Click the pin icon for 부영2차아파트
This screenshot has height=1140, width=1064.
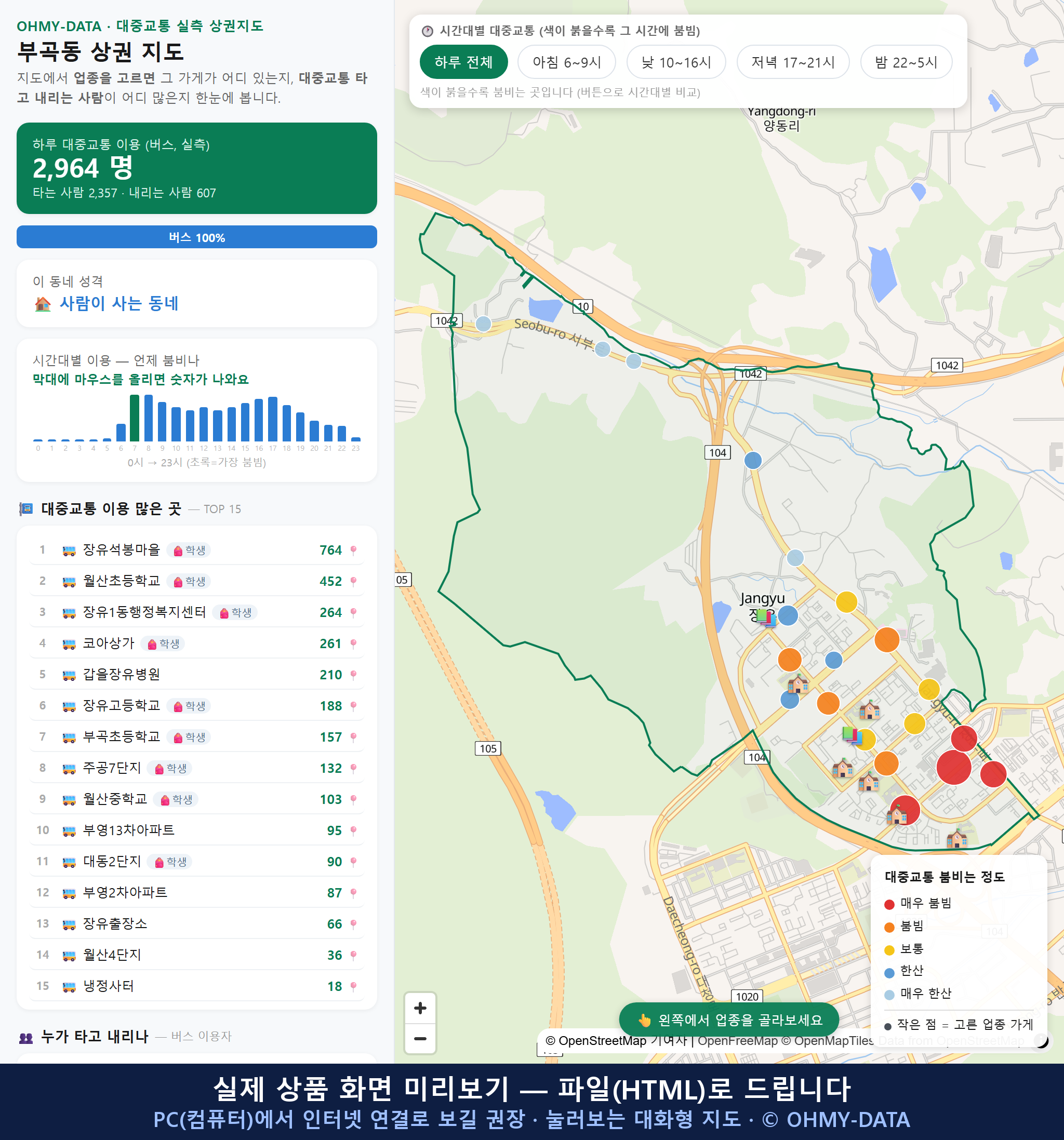pyautogui.click(x=353, y=893)
